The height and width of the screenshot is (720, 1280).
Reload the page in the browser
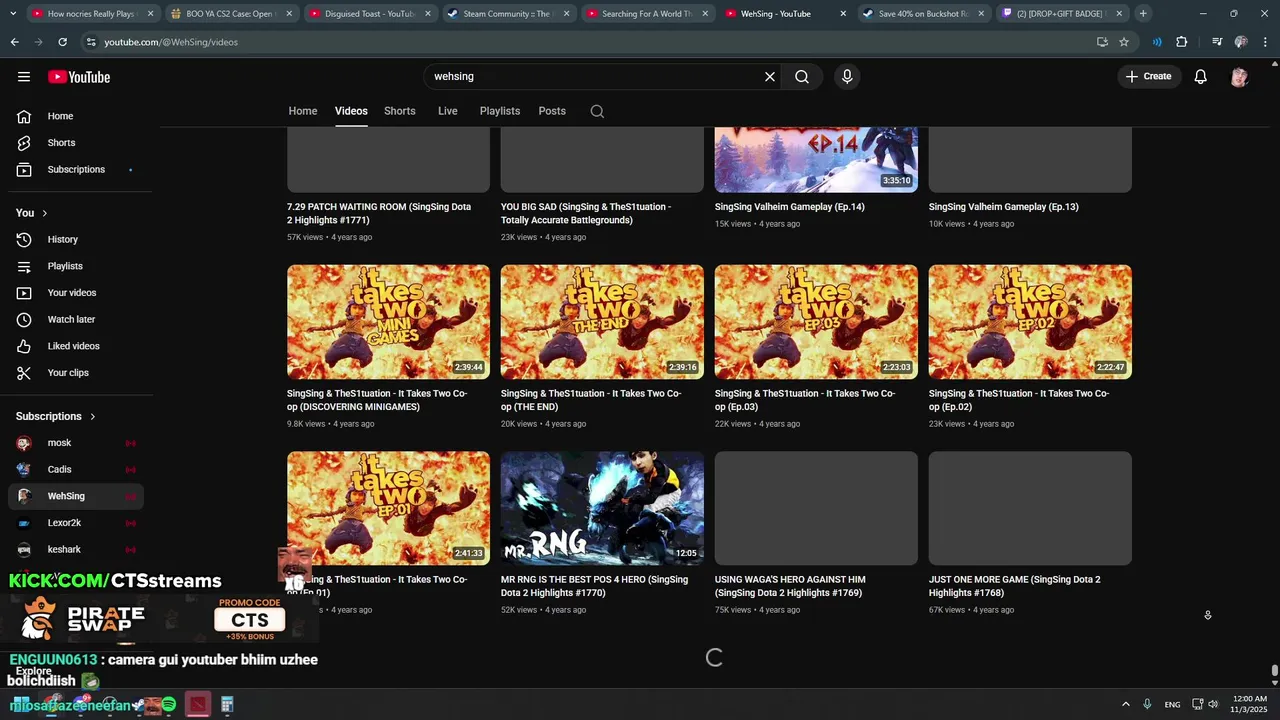tap(62, 42)
